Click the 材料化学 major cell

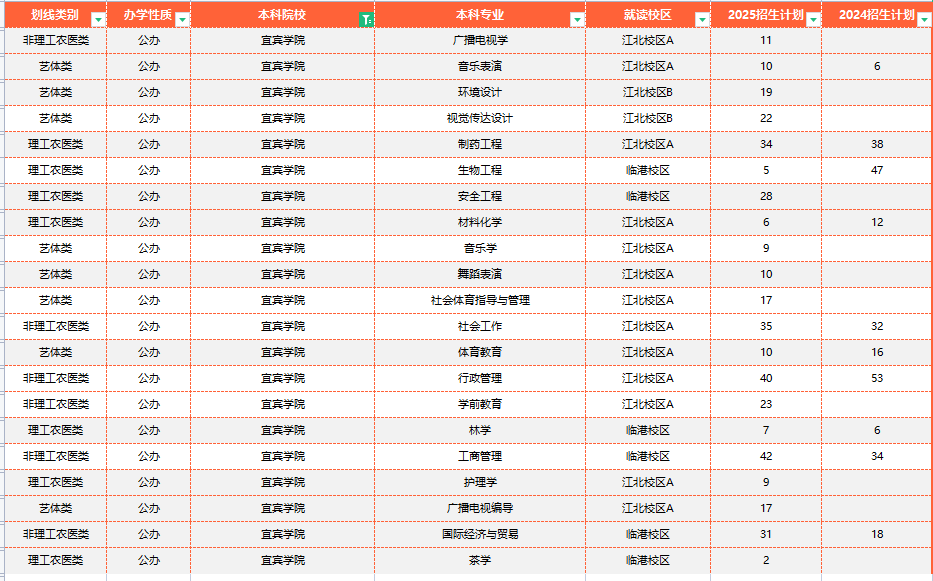click(x=480, y=223)
